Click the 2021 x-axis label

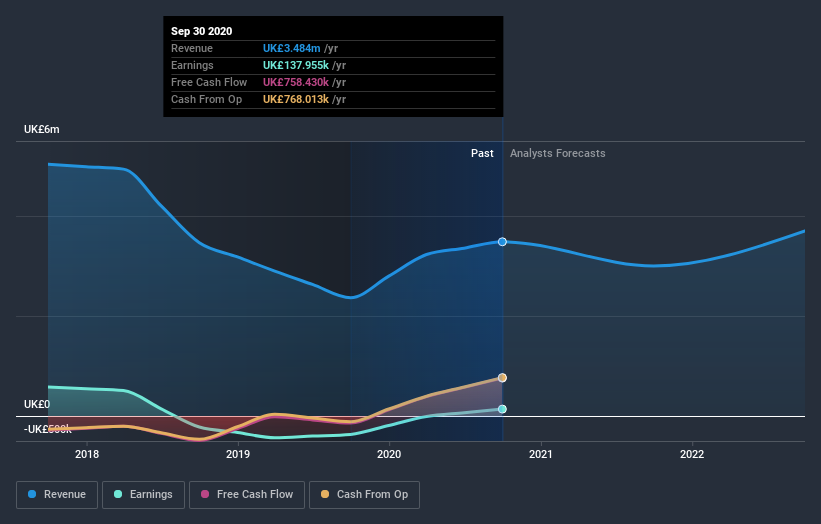tap(540, 454)
